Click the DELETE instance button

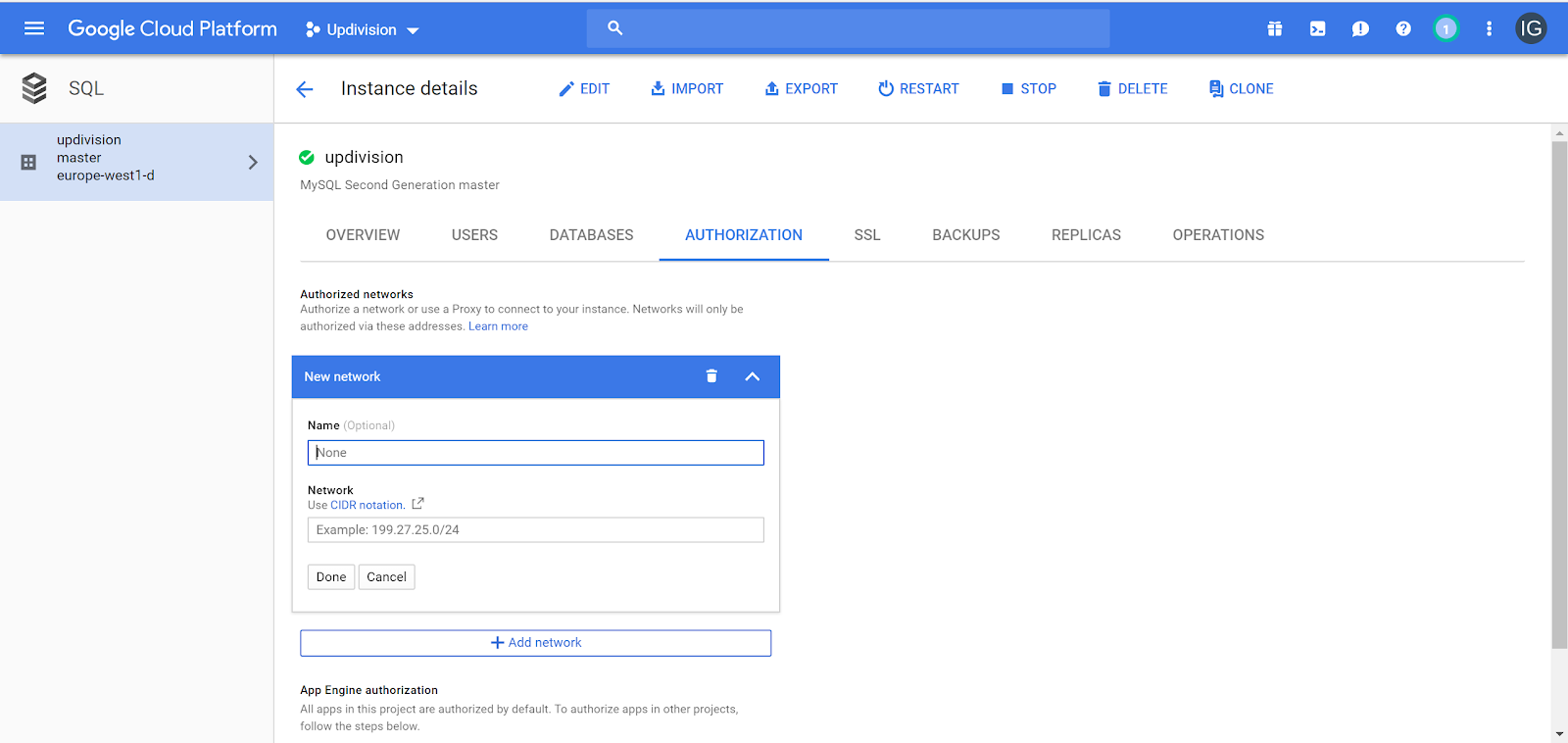[x=1132, y=88]
